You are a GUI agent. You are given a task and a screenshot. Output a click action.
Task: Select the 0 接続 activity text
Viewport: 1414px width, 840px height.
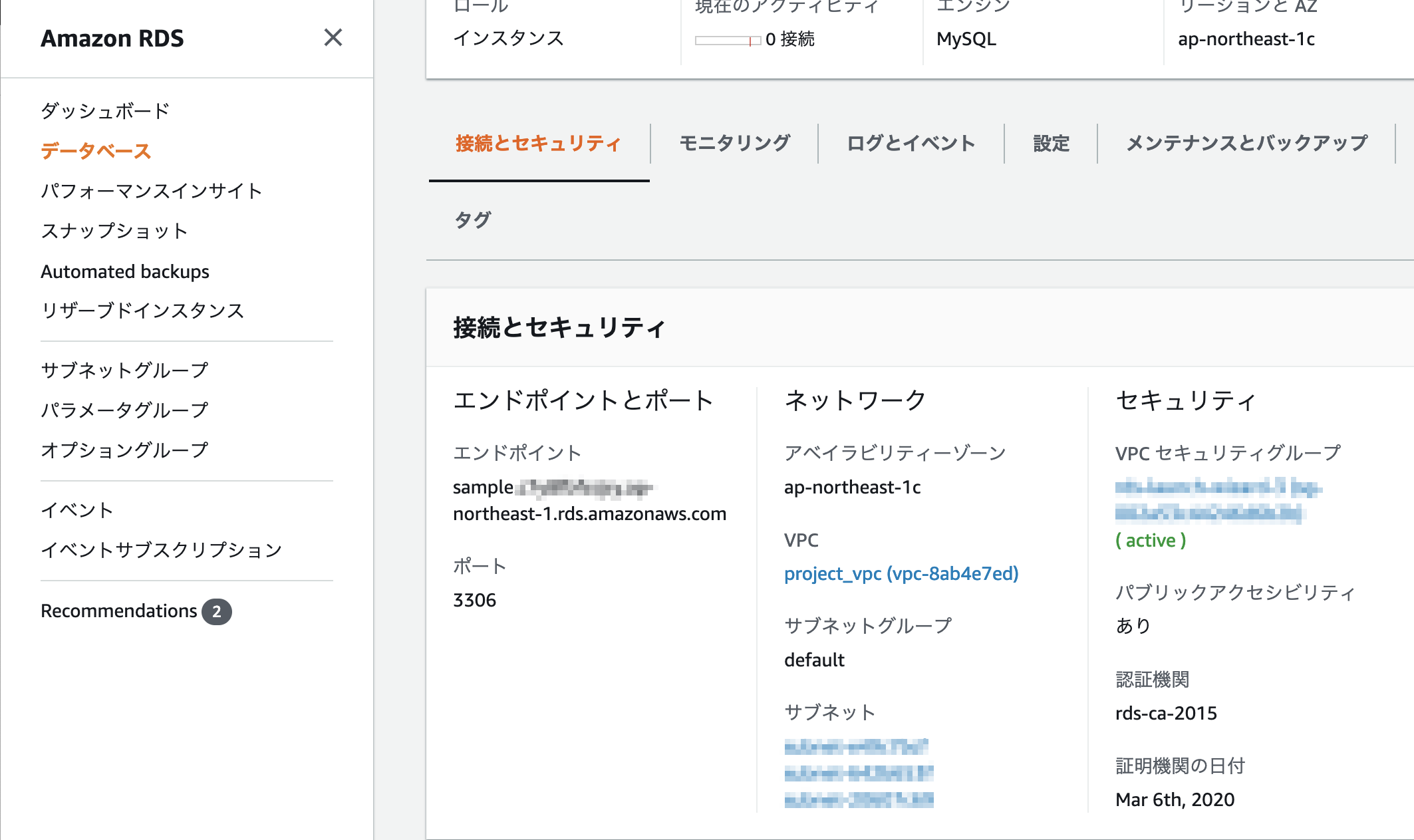790,39
